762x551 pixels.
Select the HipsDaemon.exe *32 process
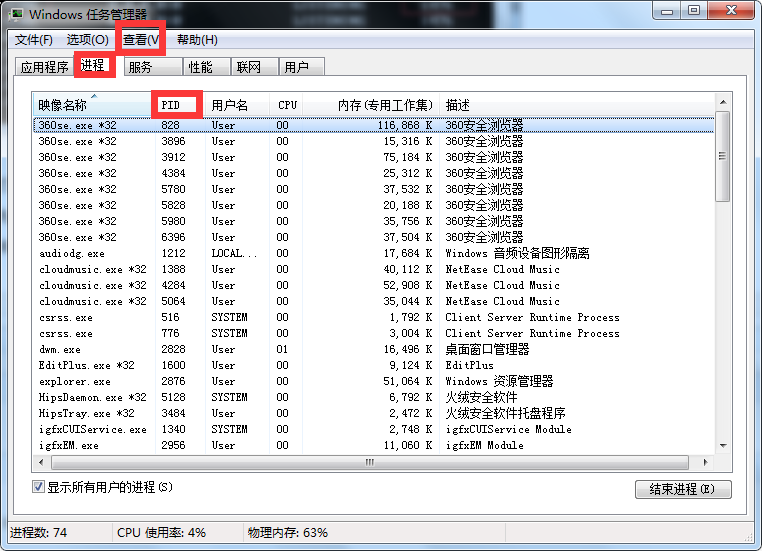coord(374,397)
